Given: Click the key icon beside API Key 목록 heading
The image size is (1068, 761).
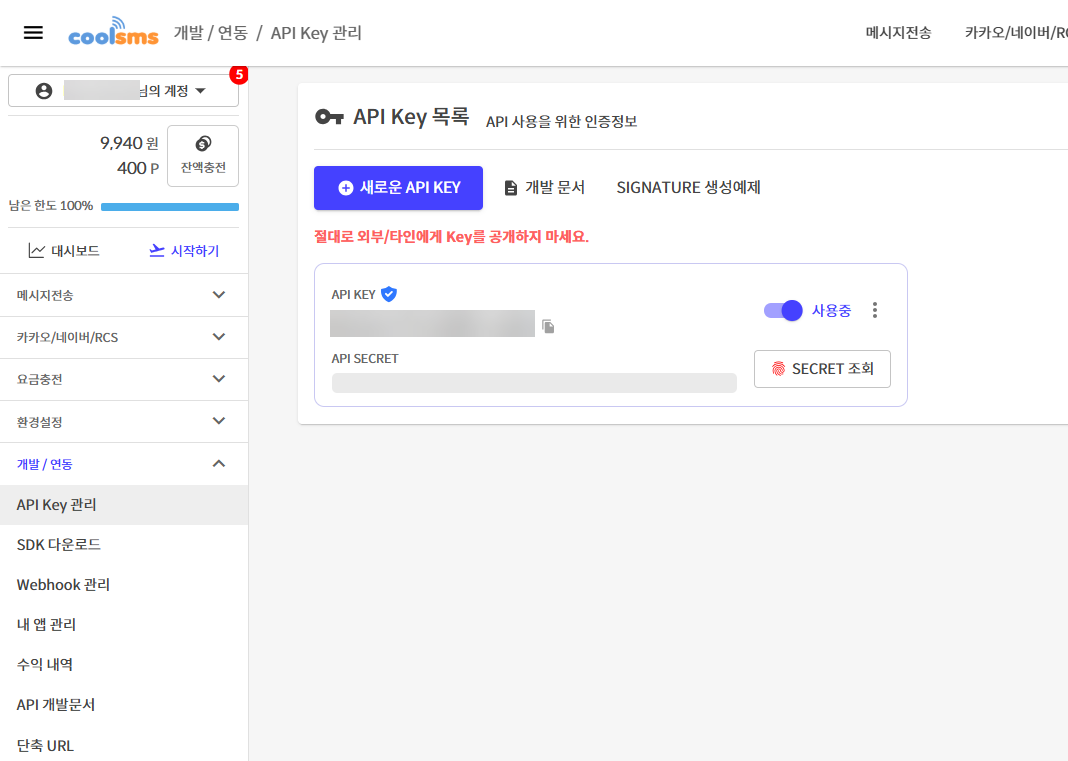Looking at the screenshot, I should pos(330,116).
